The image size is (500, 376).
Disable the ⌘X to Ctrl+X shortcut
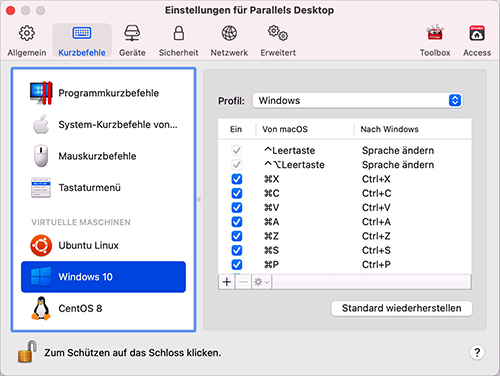[237, 179]
